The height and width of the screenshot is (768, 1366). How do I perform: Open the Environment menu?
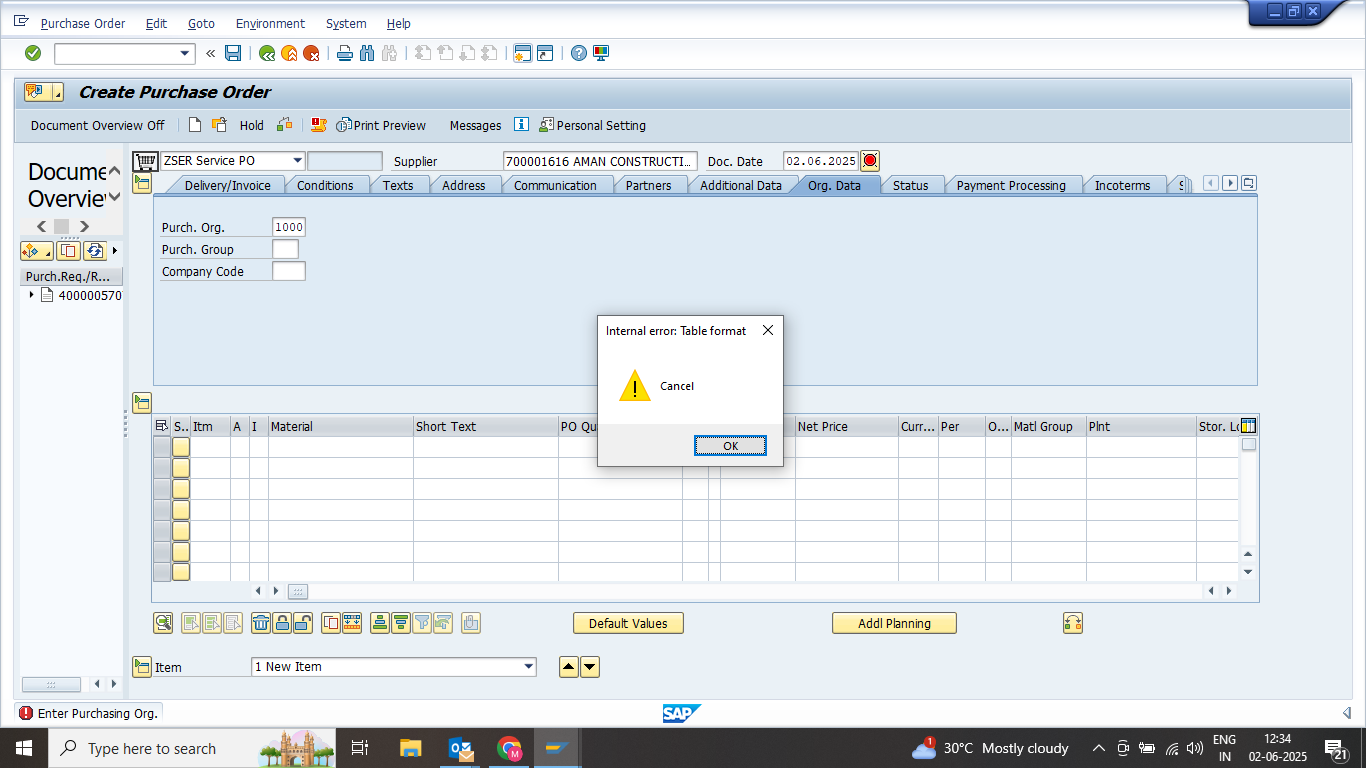pyautogui.click(x=270, y=23)
